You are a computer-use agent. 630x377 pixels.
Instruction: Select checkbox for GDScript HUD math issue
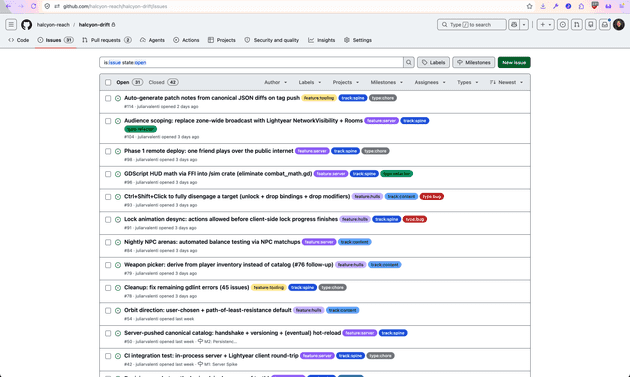[x=108, y=174]
